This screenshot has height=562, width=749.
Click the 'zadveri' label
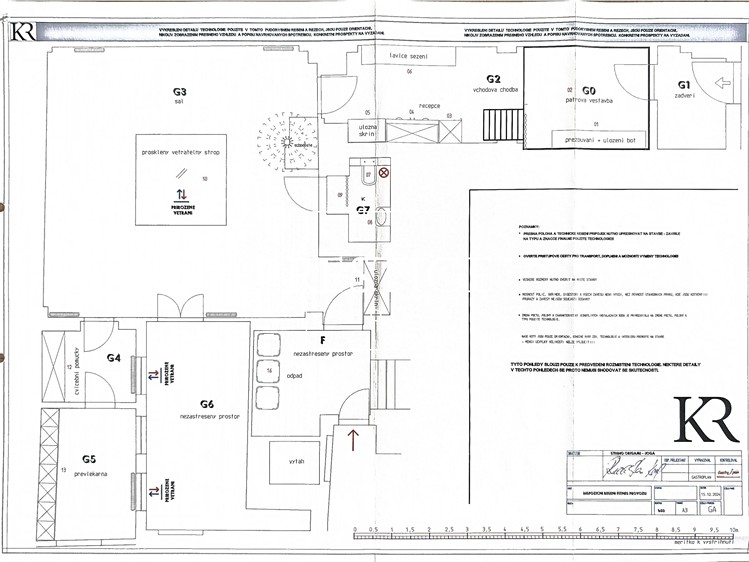click(685, 95)
